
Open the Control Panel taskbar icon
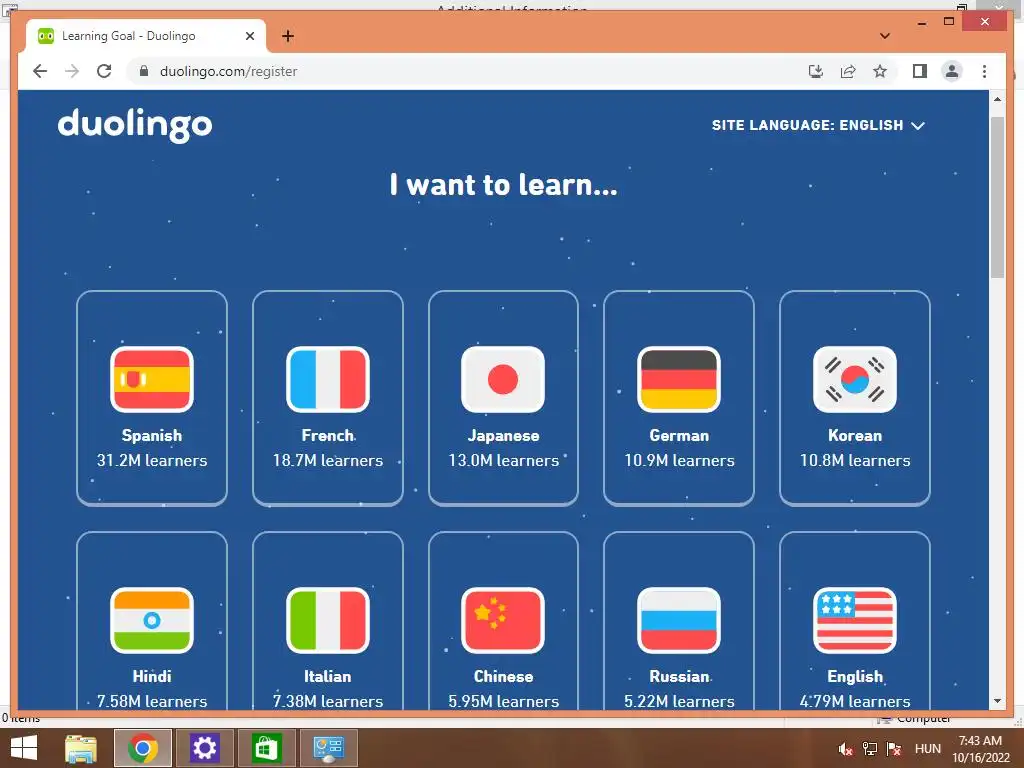[x=328, y=748]
